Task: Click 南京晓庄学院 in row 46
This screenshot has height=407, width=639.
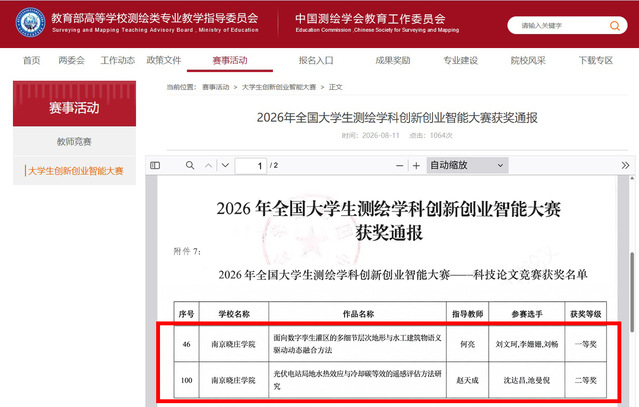Action: coord(233,344)
